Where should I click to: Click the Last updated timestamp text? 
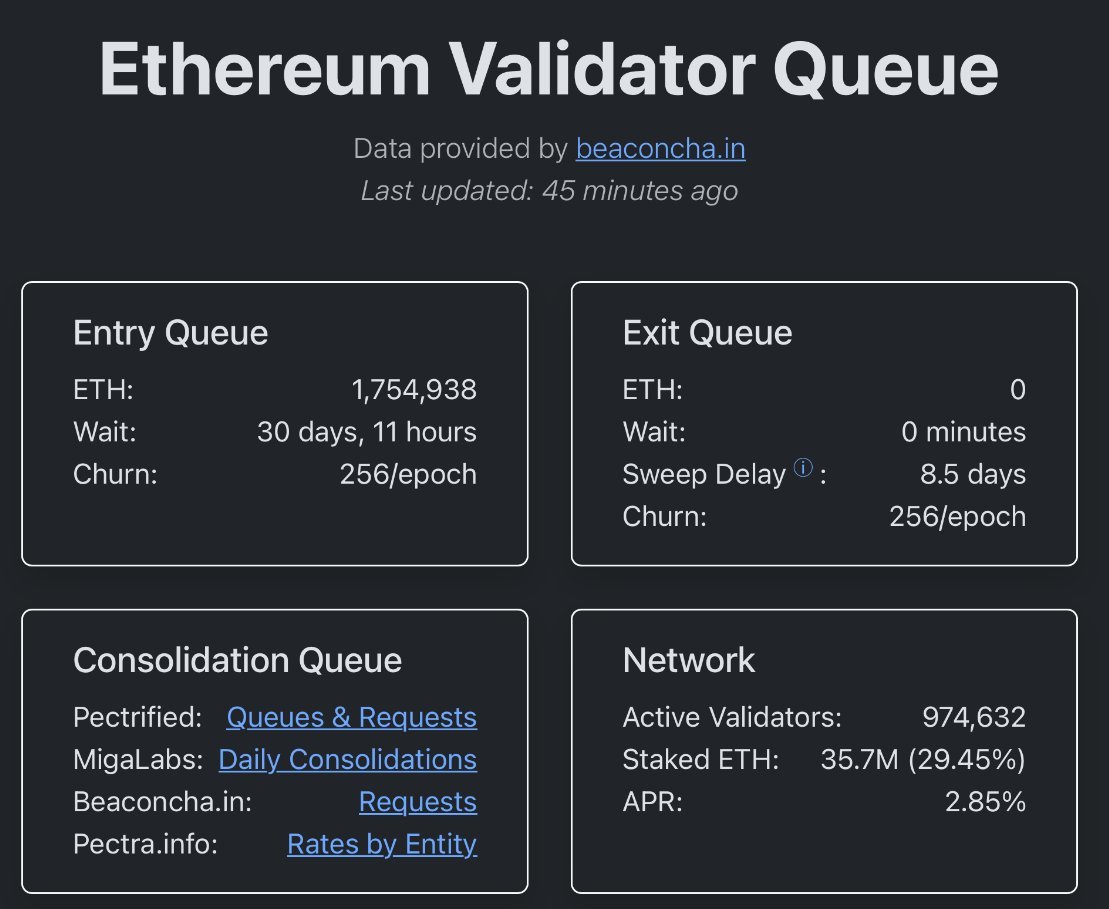click(549, 191)
